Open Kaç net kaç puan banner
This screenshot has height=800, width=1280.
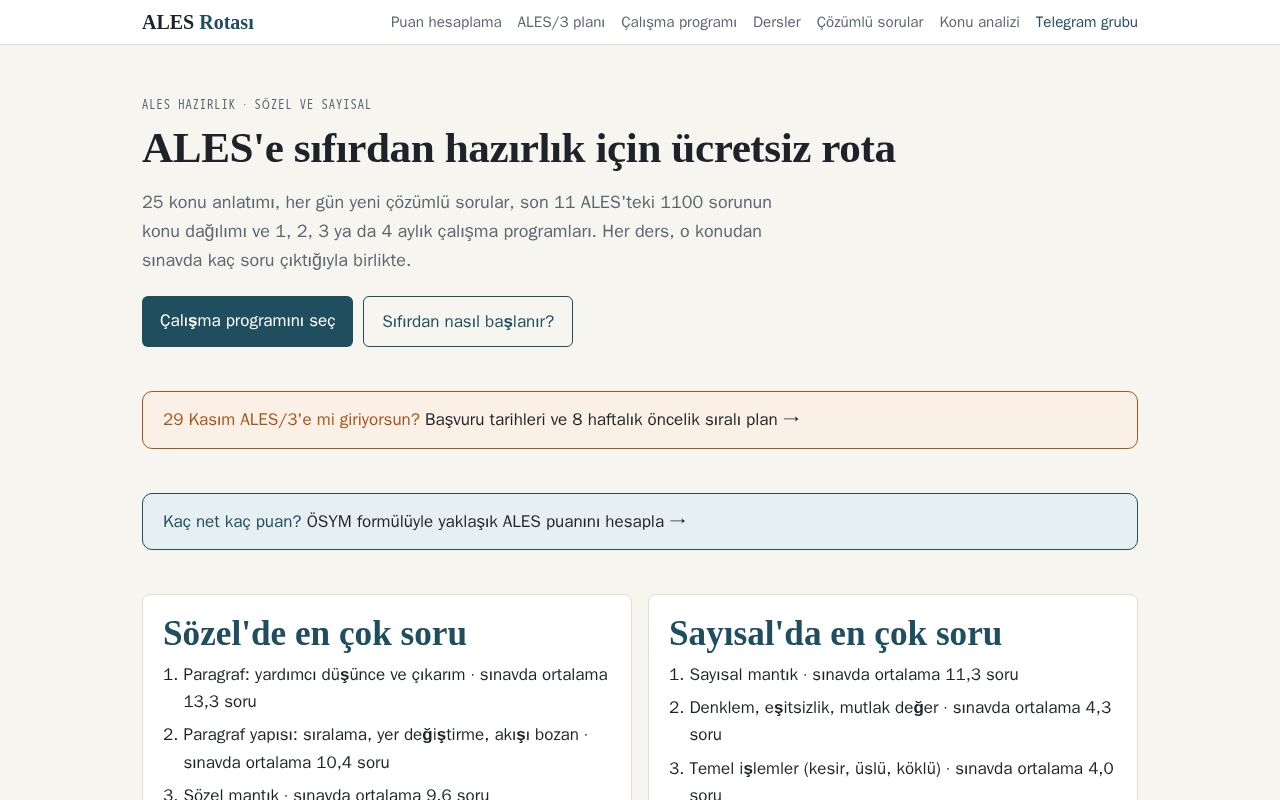(640, 521)
